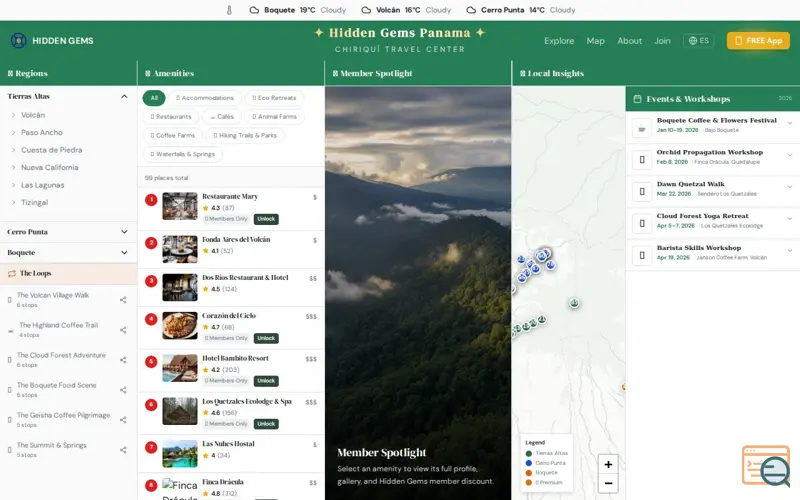Share The Highland Coffee Trail loop
Image resolution: width=800 pixels, height=500 pixels.
[x=123, y=330]
